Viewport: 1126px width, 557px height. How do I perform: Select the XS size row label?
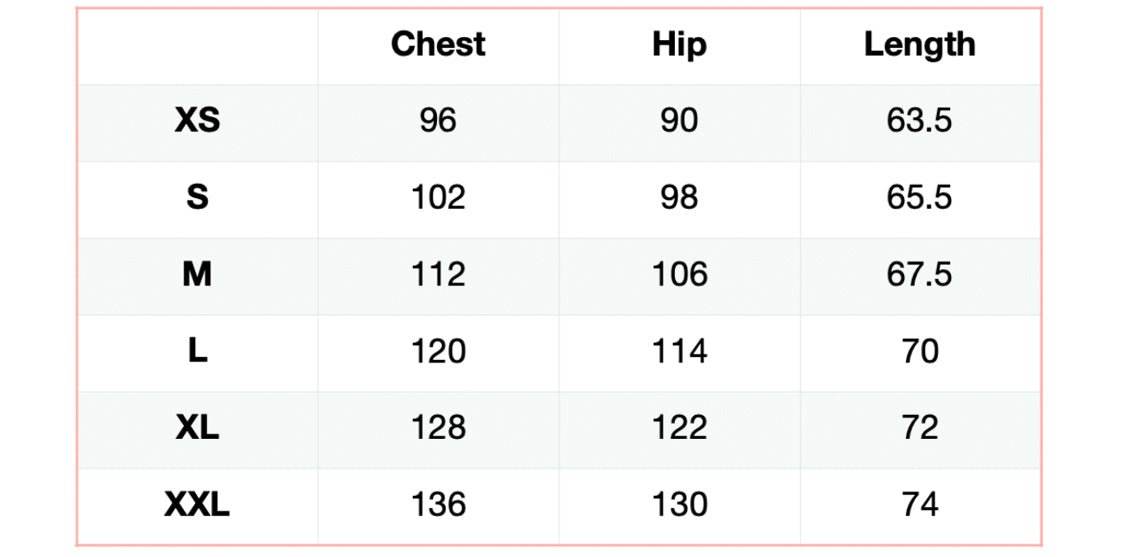pos(197,121)
